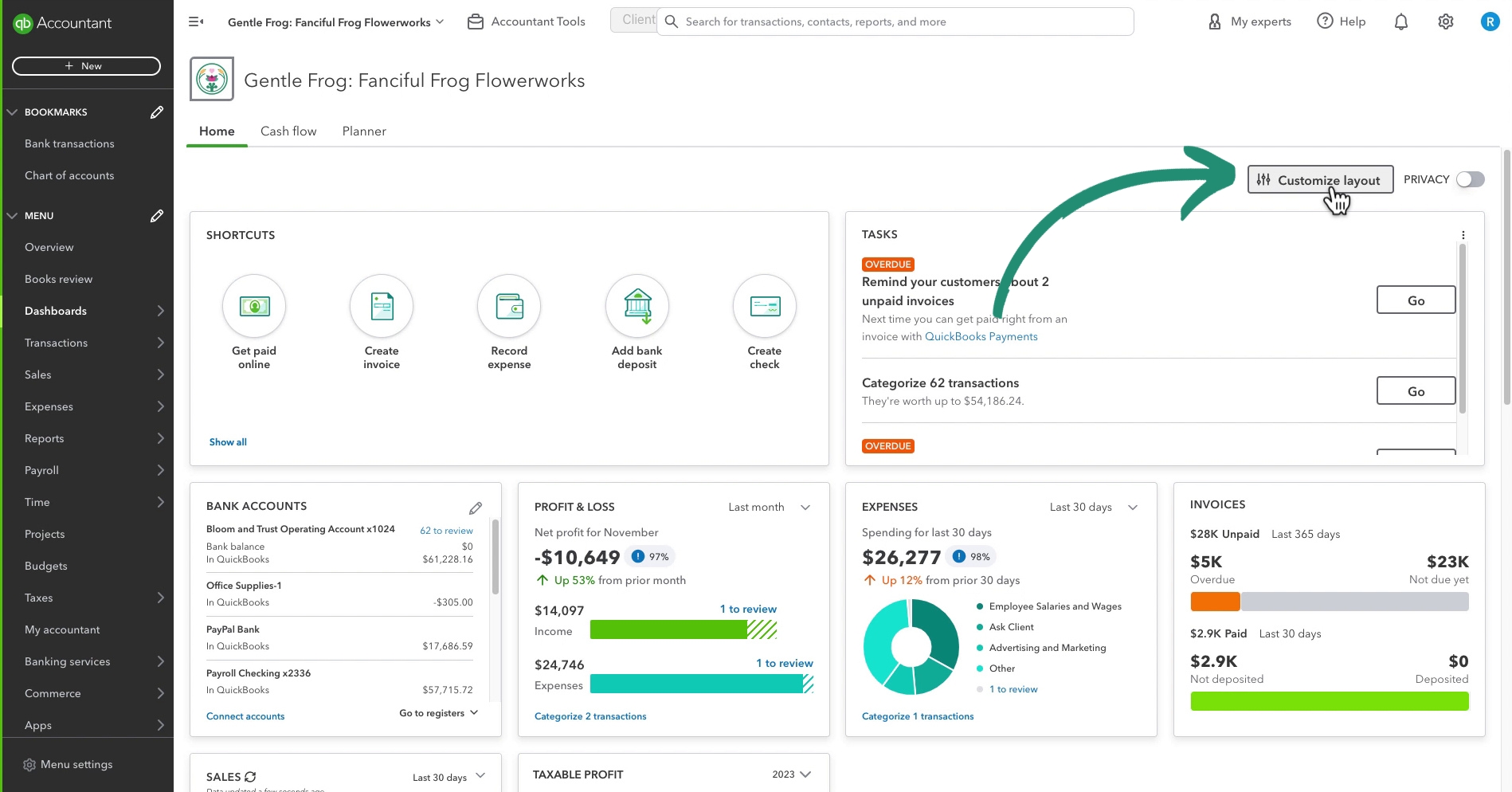Click the QuickBooks Accountant logo
This screenshot has width=1512, height=792.
pos(62,23)
